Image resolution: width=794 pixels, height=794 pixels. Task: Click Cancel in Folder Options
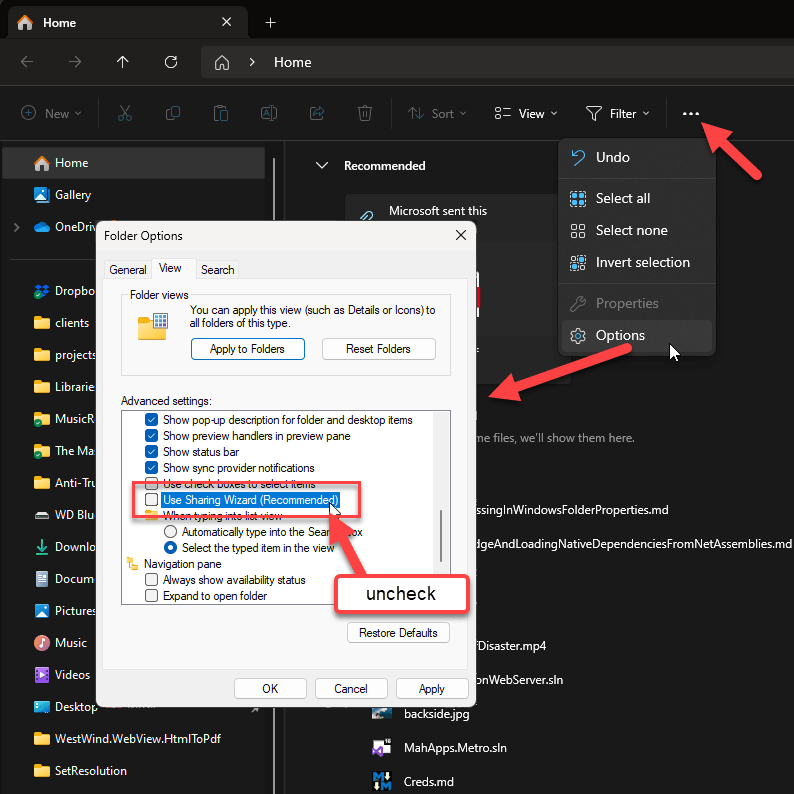coord(351,689)
